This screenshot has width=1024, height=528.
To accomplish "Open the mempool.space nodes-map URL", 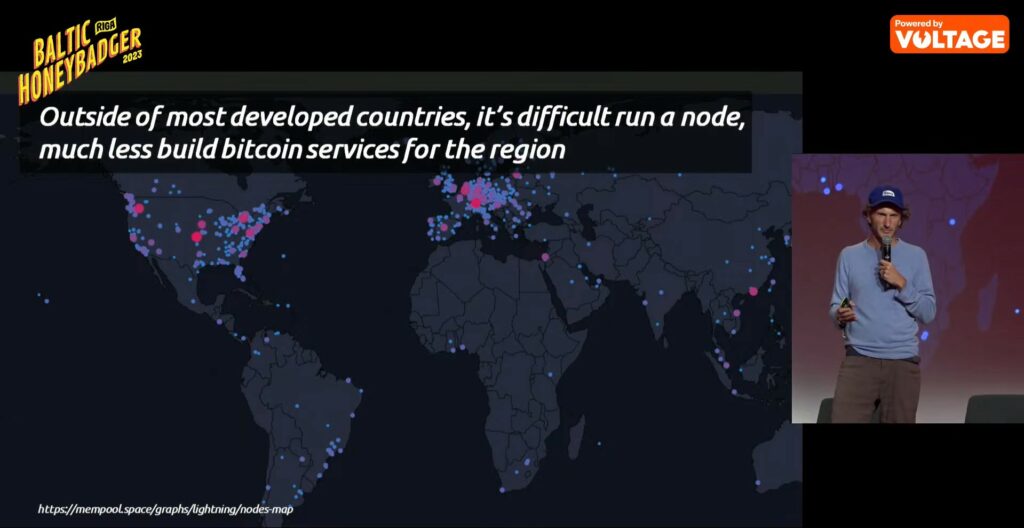I will (164, 509).
